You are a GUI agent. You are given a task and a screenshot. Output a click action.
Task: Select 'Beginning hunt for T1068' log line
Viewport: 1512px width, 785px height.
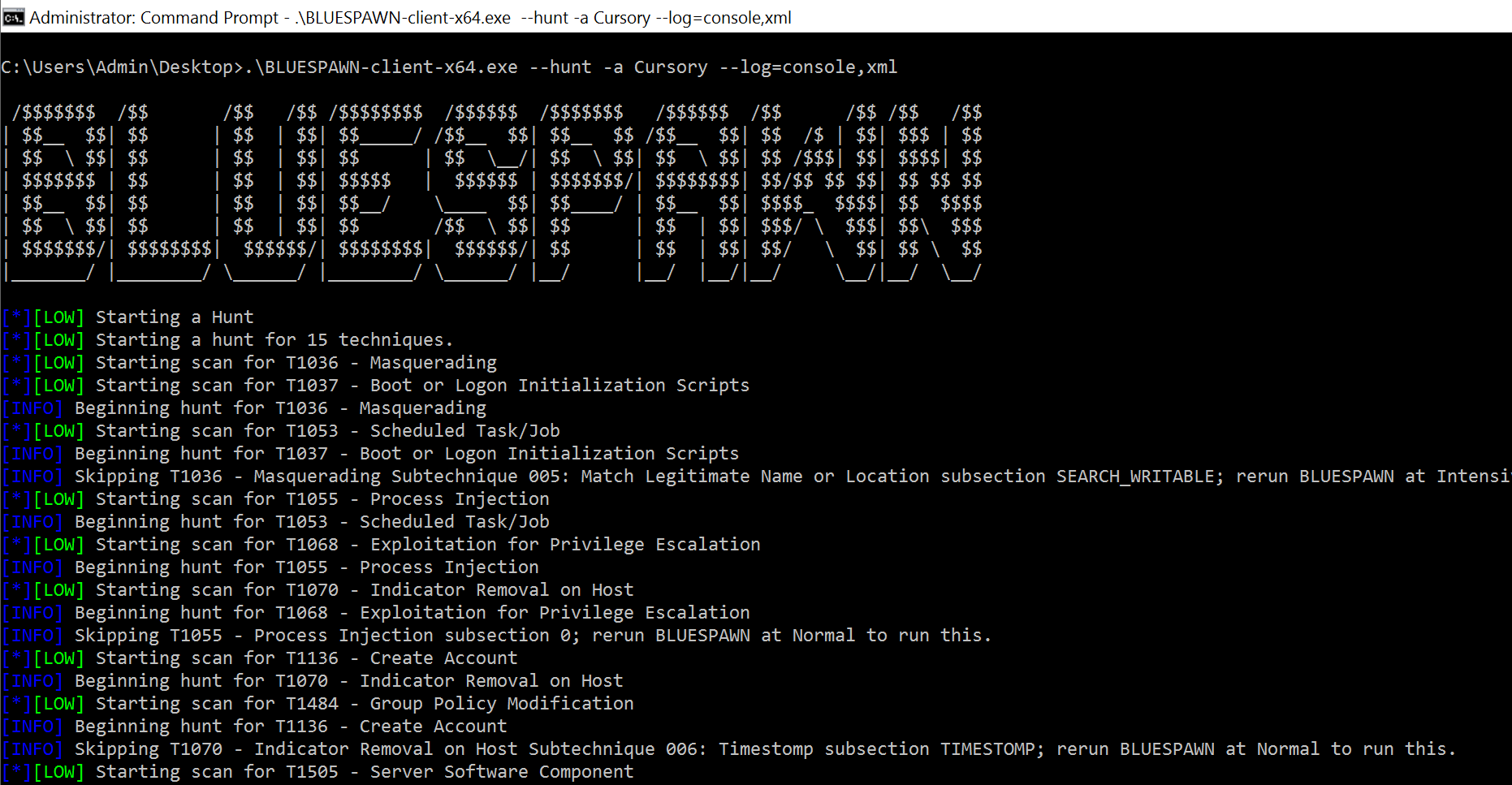(376, 613)
